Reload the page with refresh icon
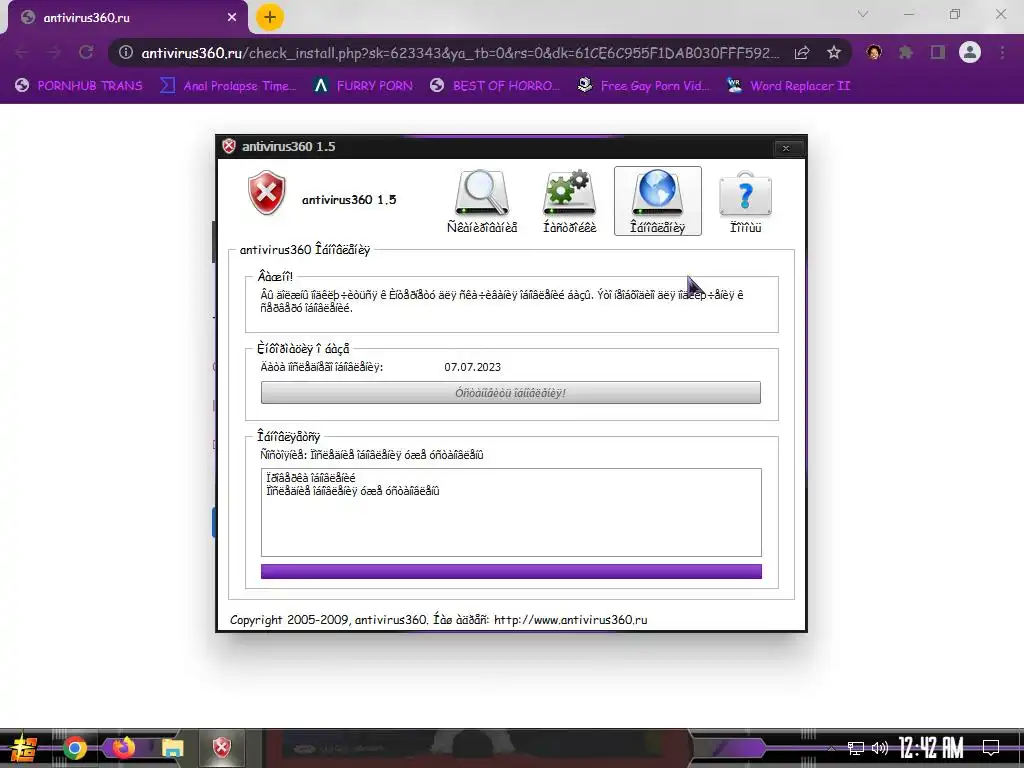Viewport: 1024px width, 768px height. pyautogui.click(x=86, y=52)
